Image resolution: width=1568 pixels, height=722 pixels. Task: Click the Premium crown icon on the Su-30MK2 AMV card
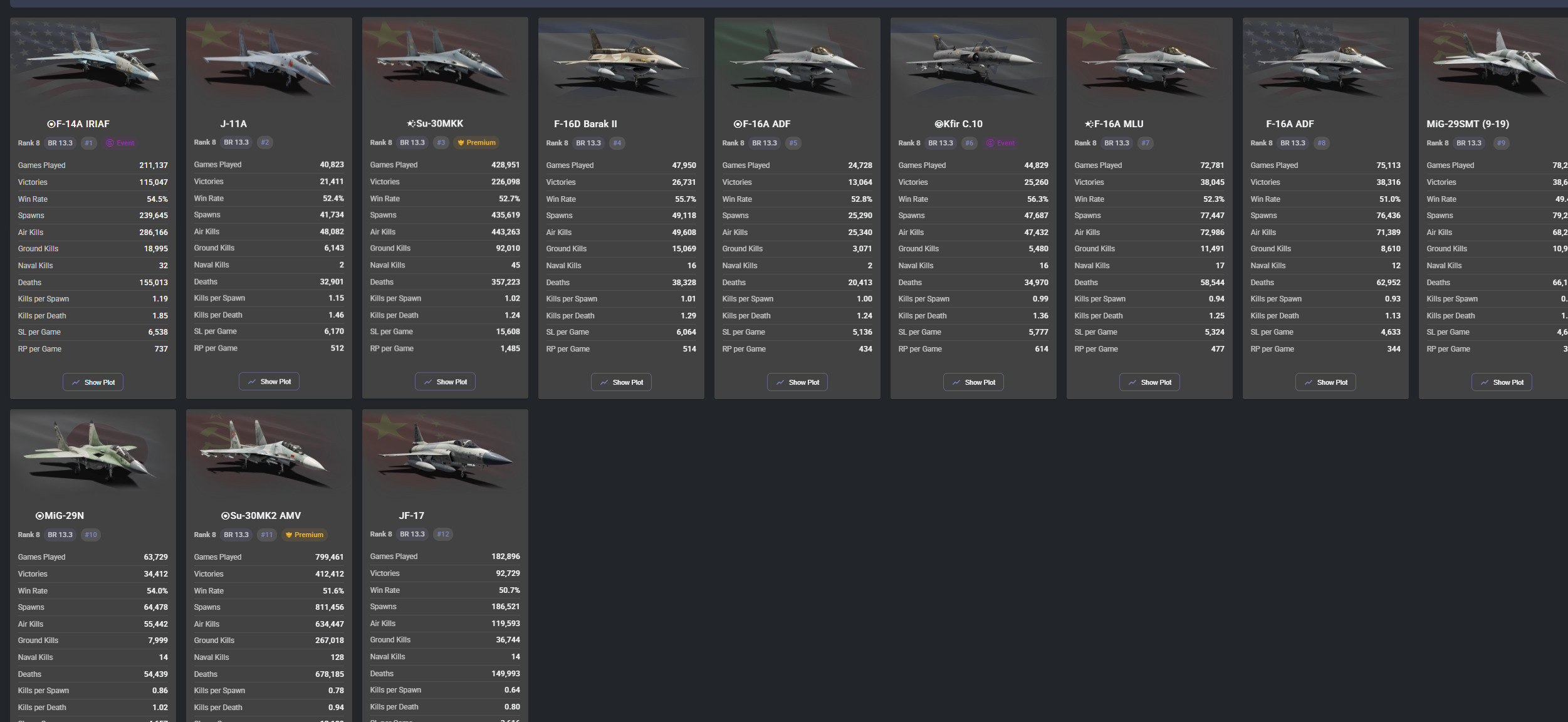click(x=289, y=535)
